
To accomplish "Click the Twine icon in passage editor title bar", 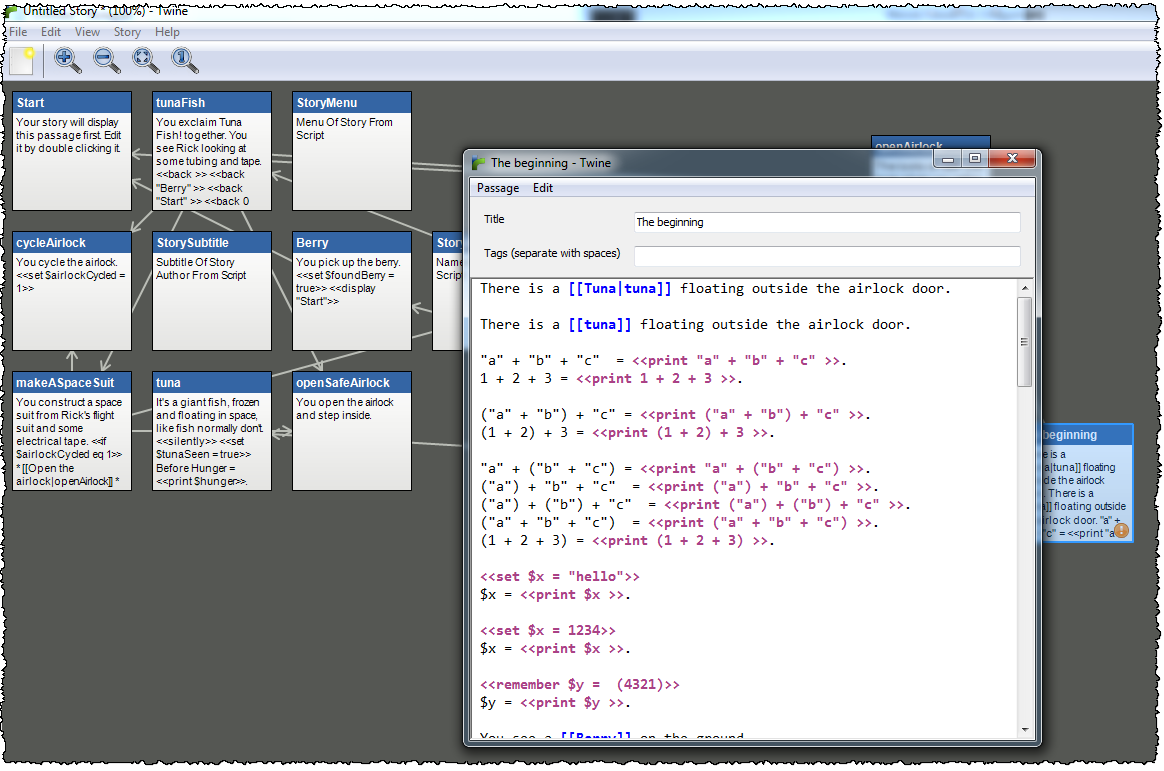I will pyautogui.click(x=479, y=163).
